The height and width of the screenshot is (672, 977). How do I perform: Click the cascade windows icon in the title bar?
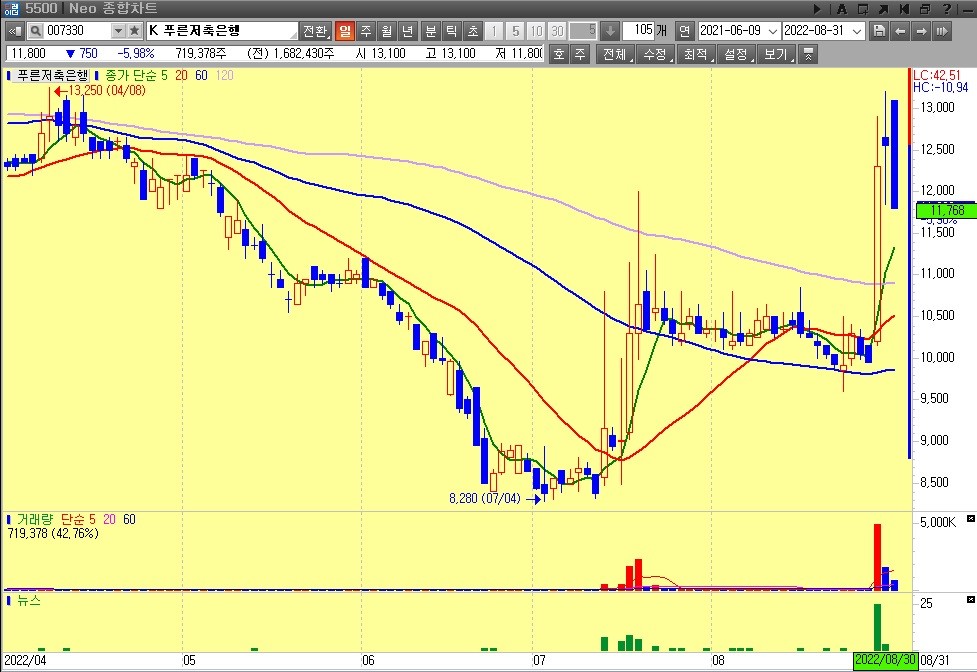pos(925,9)
